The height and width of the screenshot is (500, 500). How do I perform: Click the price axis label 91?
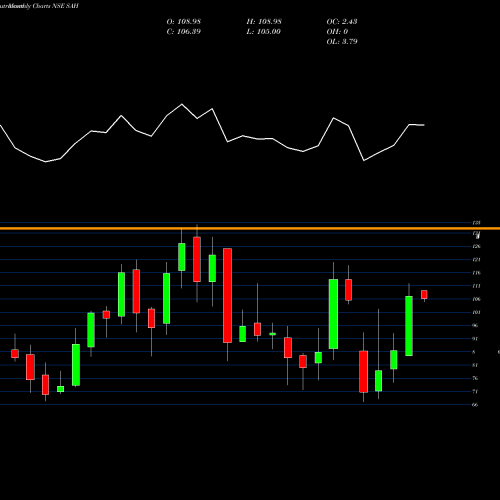click(x=476, y=339)
